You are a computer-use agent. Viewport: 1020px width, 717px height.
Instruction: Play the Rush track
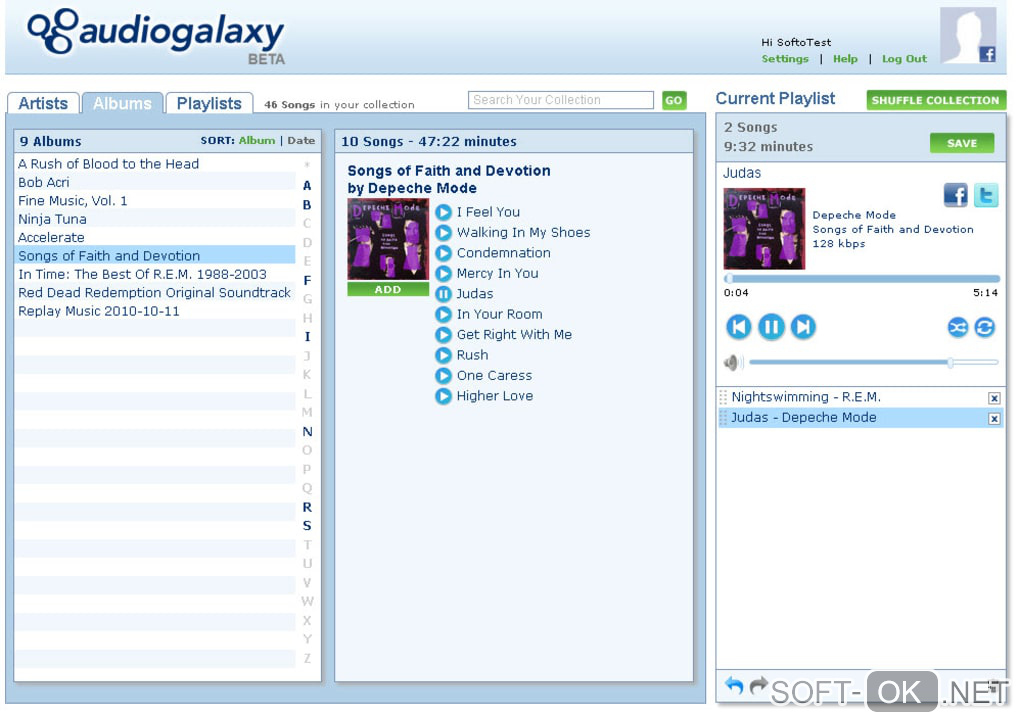click(443, 356)
